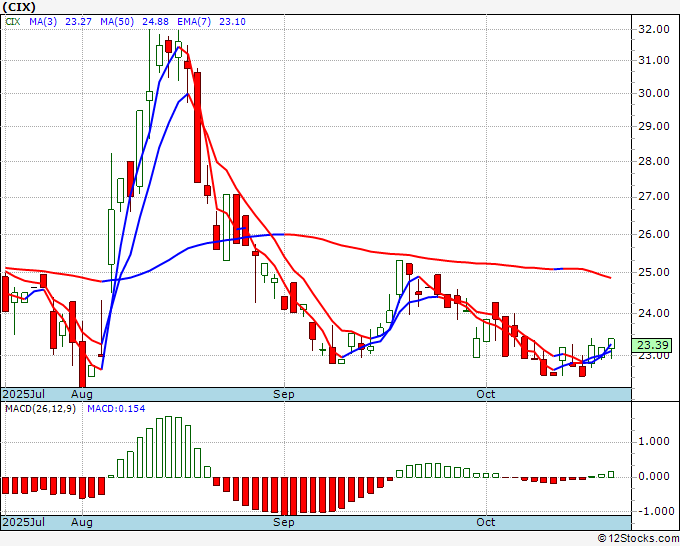Viewport: 680px width, 546px height.
Task: Click the current price tag 23.39
Action: (654, 344)
